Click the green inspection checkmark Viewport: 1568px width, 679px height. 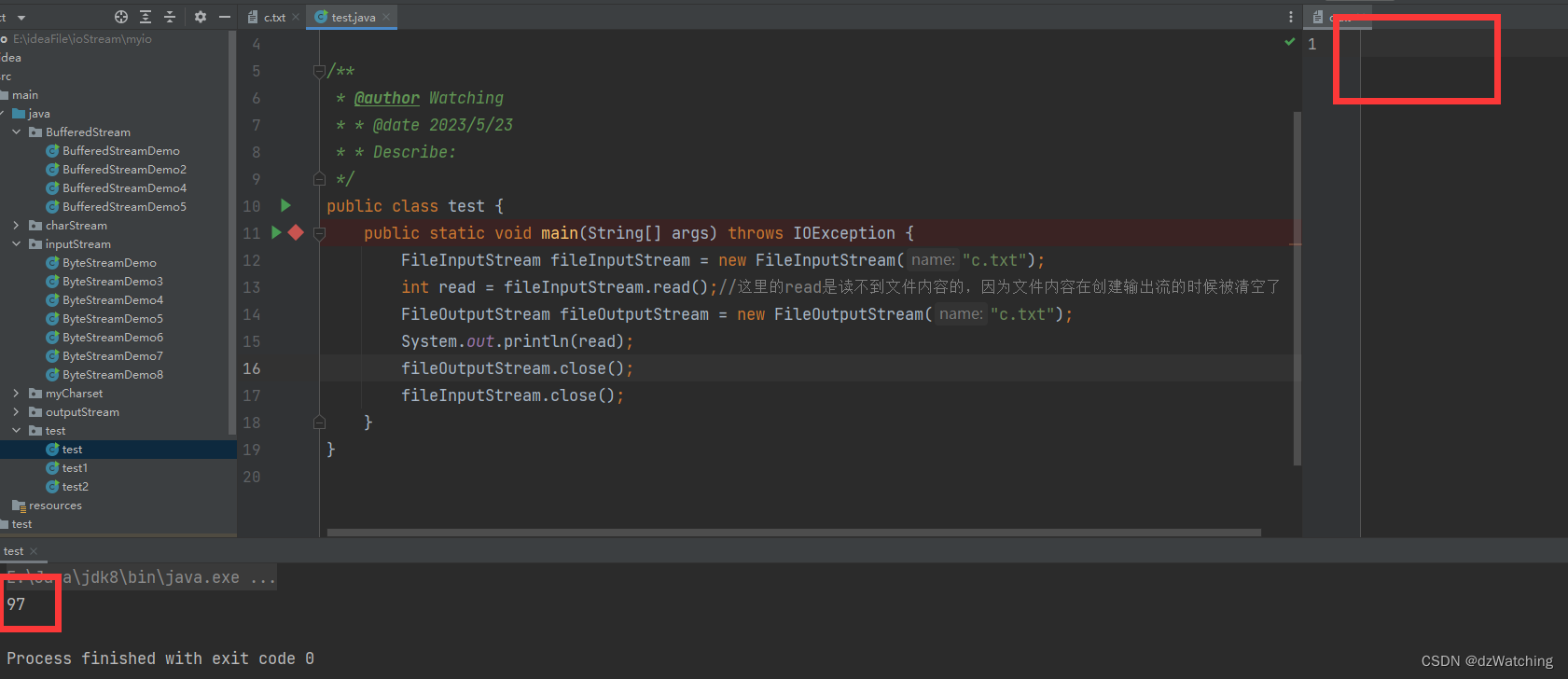[1290, 42]
